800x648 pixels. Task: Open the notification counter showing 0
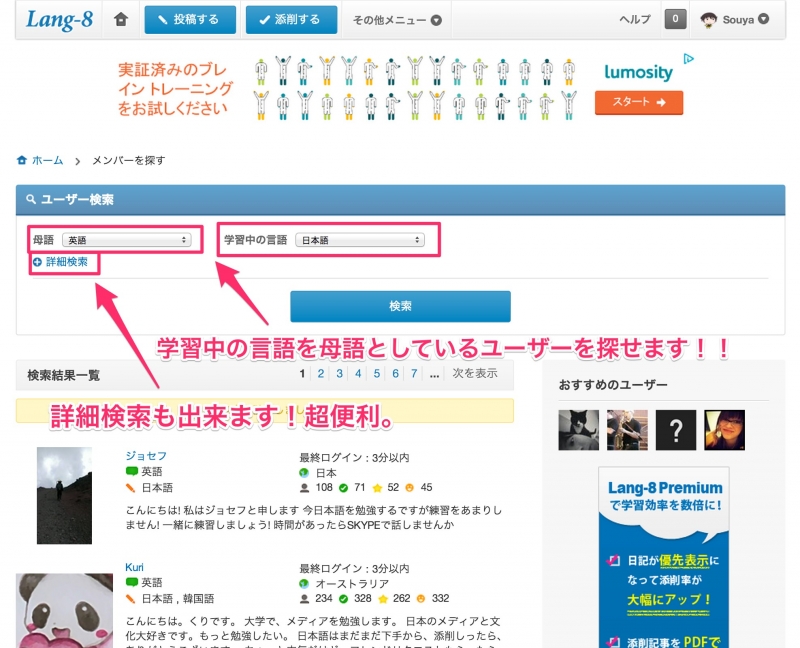675,19
